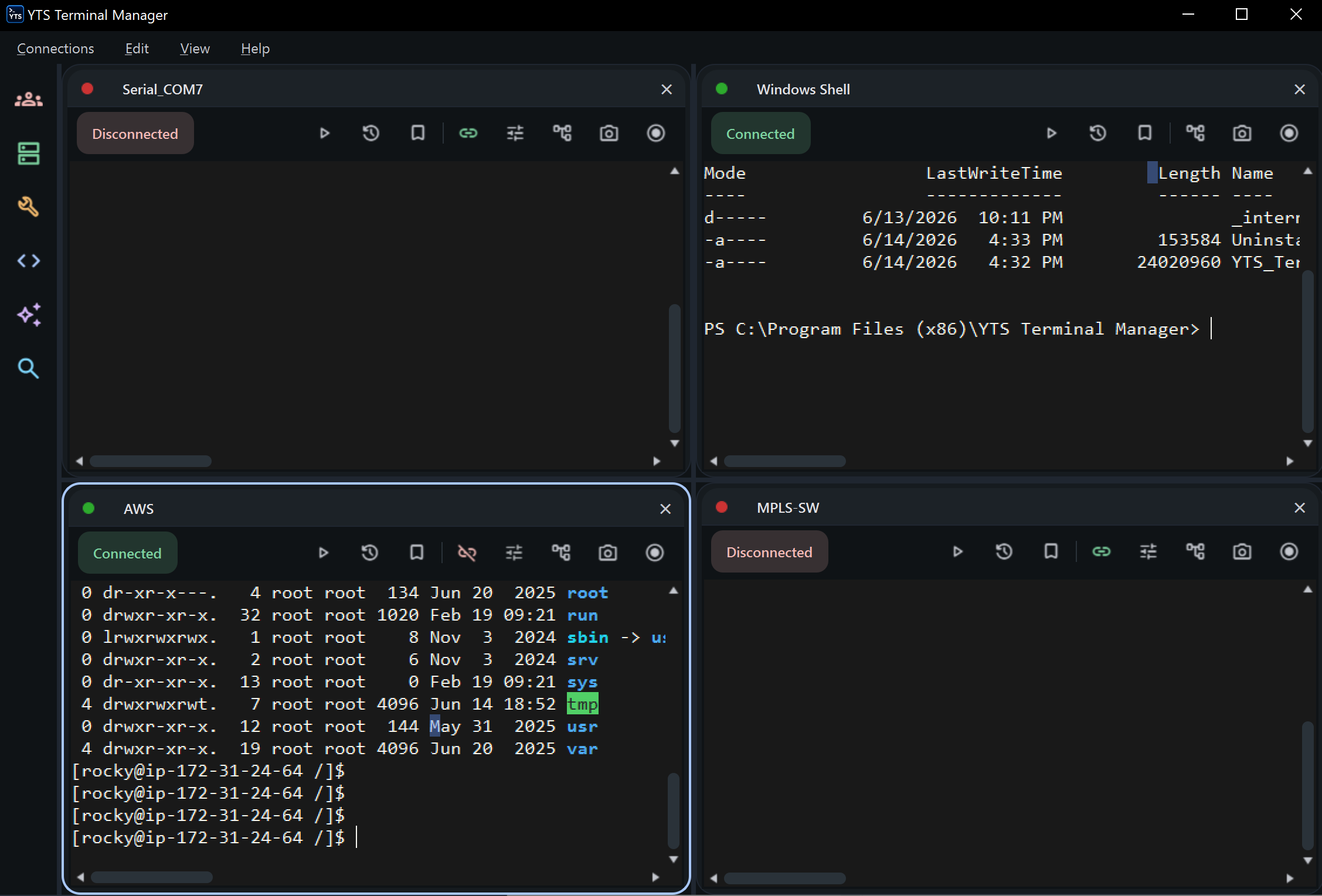The width and height of the screenshot is (1322, 896).
Task: Open settings sliders icon in AWS toolbar
Action: [514, 553]
